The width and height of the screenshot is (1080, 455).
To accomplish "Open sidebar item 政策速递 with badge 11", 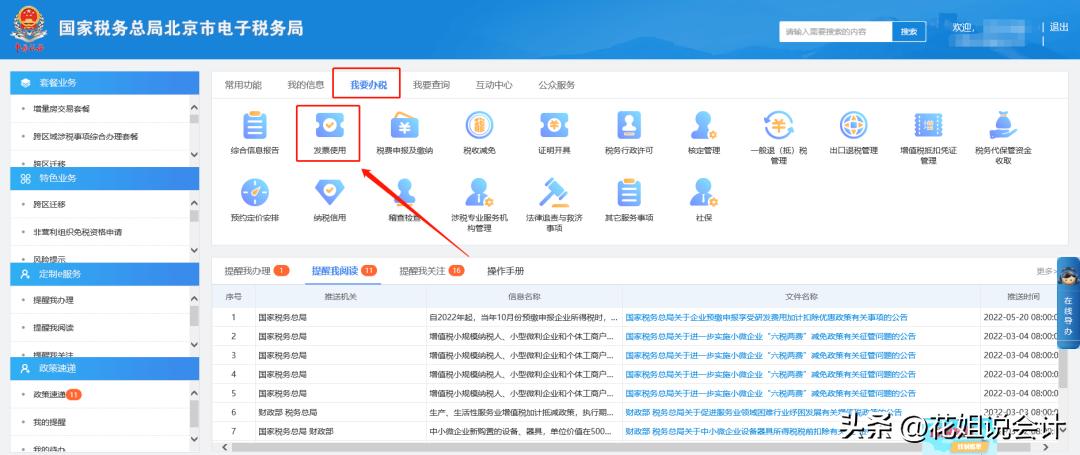I will [56, 394].
